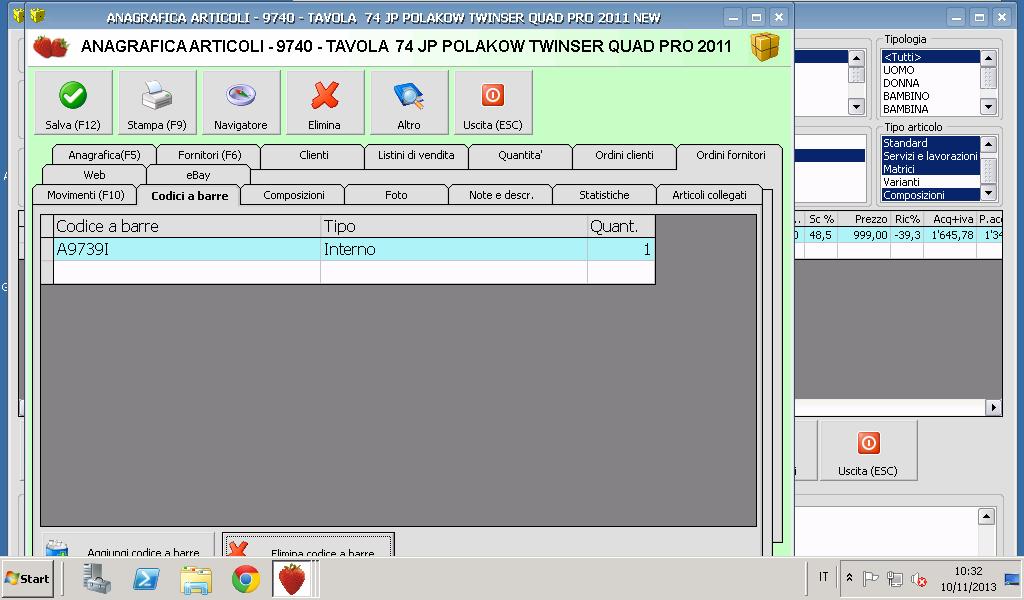Viewport: 1024px width, 600px height.
Task: Click the Stampa (F9) printer button
Action: (x=157, y=103)
